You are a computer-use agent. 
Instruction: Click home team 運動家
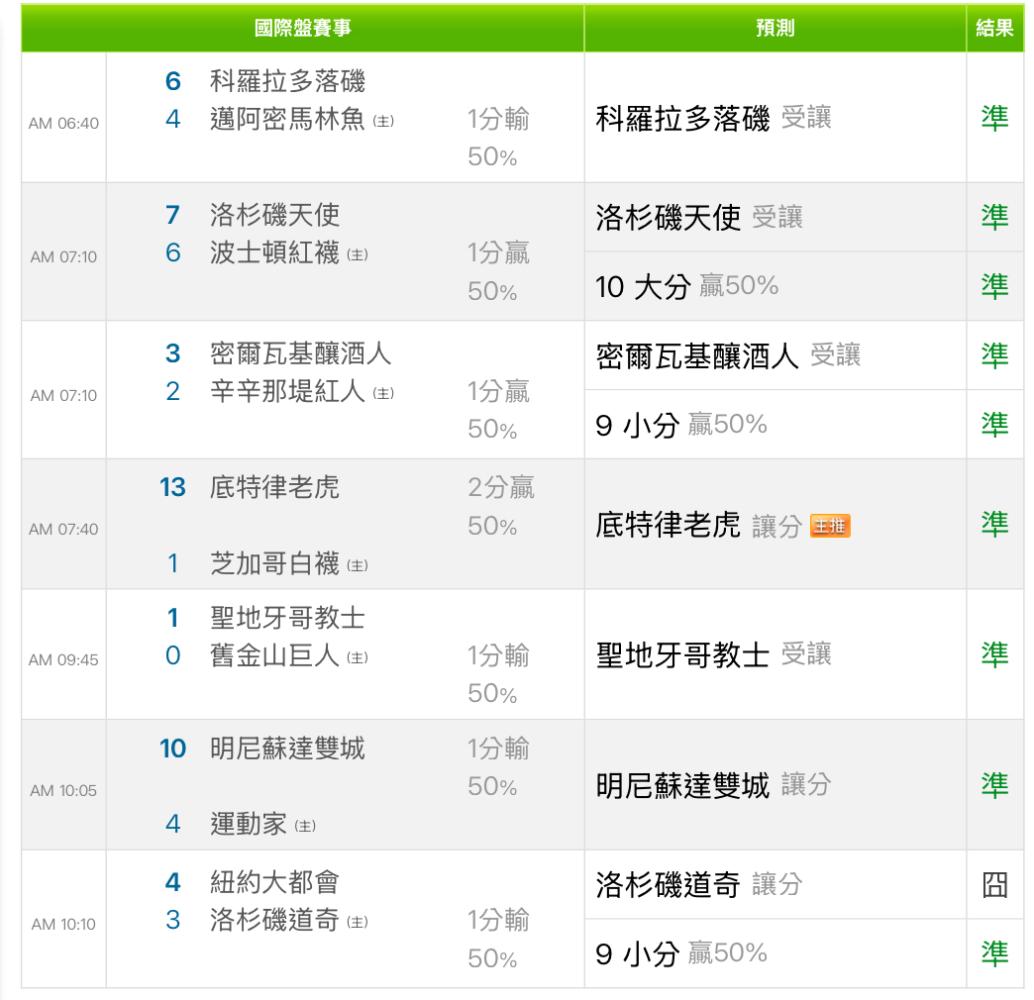point(249,824)
